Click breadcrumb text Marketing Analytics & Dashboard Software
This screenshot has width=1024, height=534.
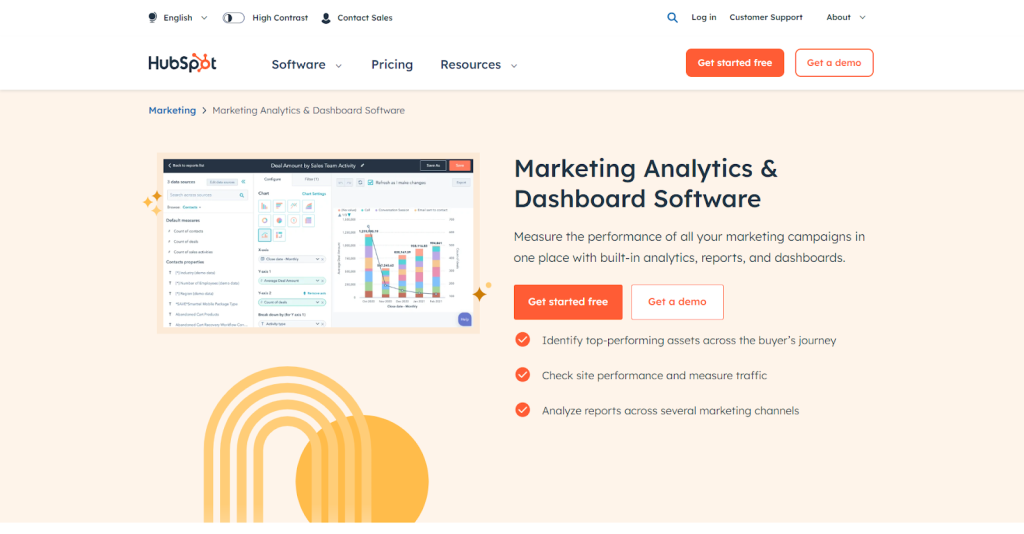point(308,110)
